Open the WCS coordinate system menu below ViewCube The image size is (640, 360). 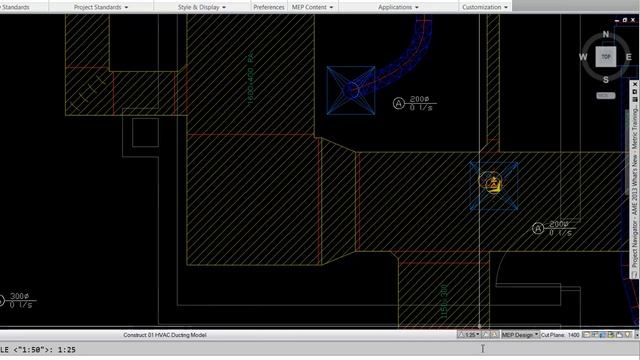605,96
